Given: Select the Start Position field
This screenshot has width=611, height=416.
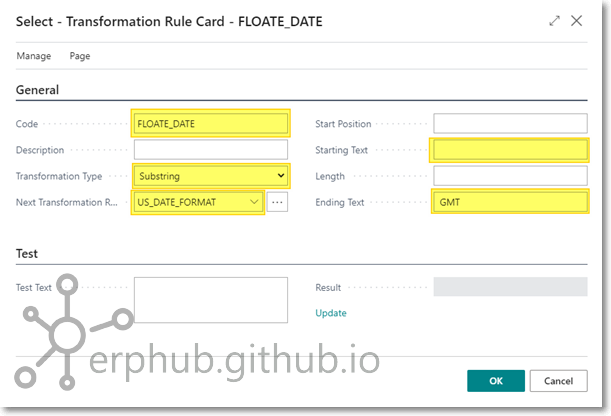Looking at the screenshot, I should coord(510,124).
